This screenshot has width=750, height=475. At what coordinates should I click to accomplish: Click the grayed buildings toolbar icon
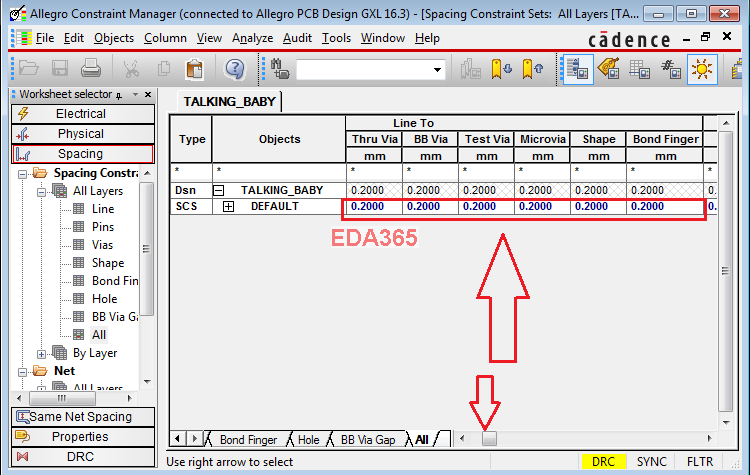click(470, 69)
